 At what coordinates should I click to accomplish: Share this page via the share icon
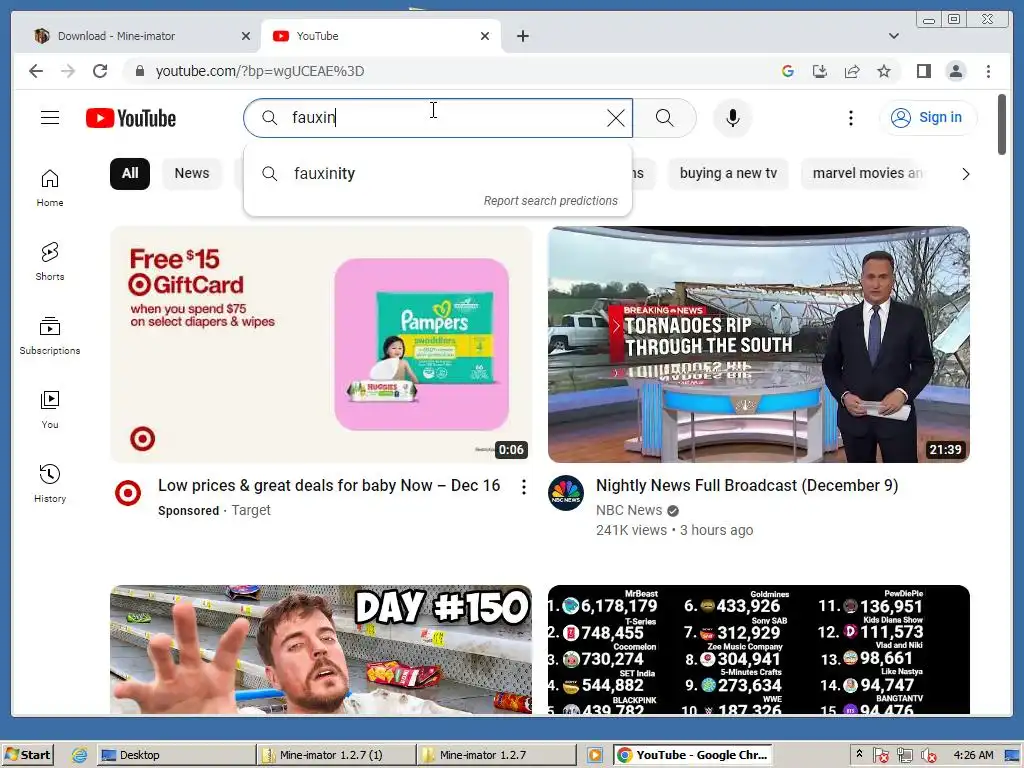click(852, 71)
